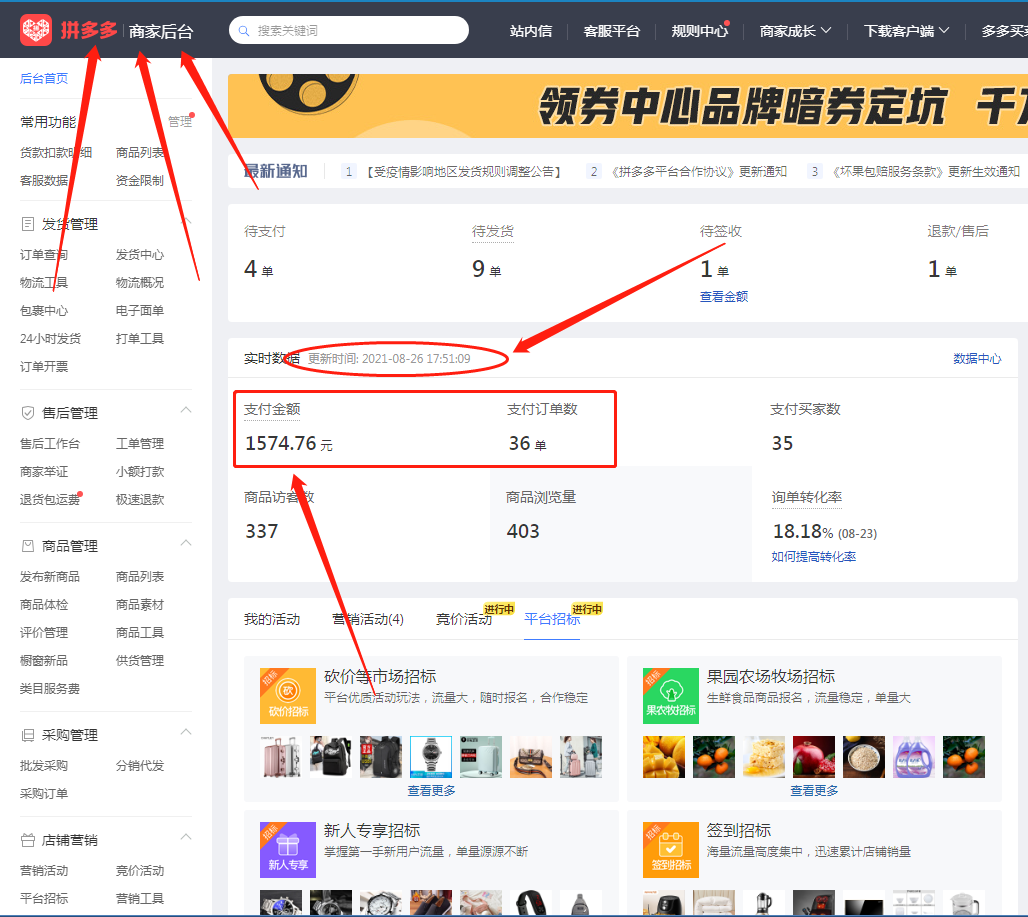The image size is (1028, 917).
Task: Open 评价管理 in sidebar
Action: (x=44, y=633)
